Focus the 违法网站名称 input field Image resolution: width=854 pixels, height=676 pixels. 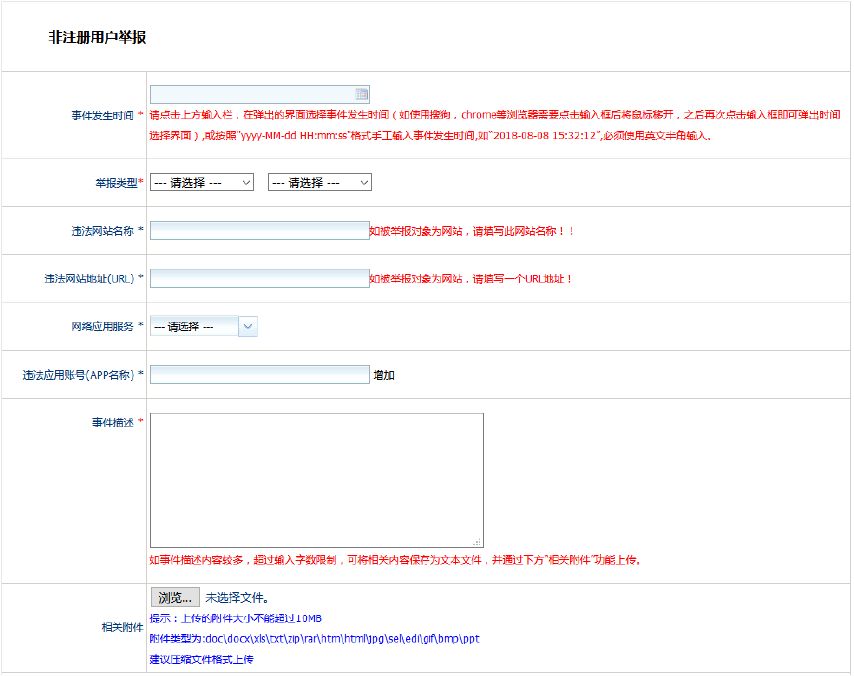click(260, 230)
